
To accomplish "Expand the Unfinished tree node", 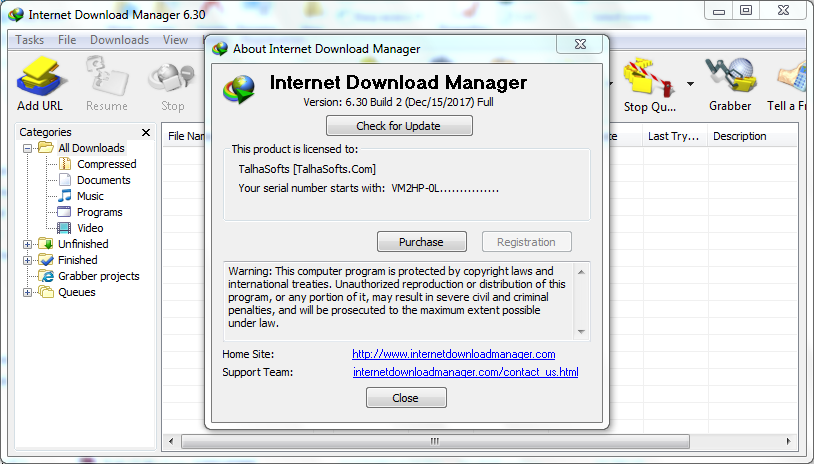I will [28, 244].
